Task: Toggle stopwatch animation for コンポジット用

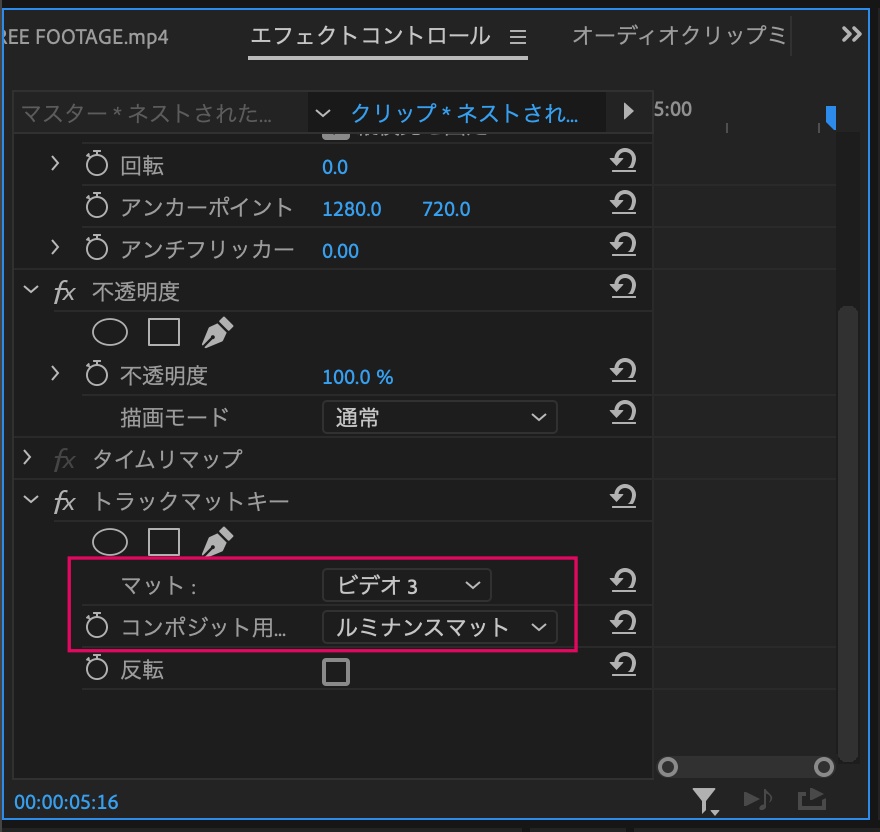Action: point(97,625)
